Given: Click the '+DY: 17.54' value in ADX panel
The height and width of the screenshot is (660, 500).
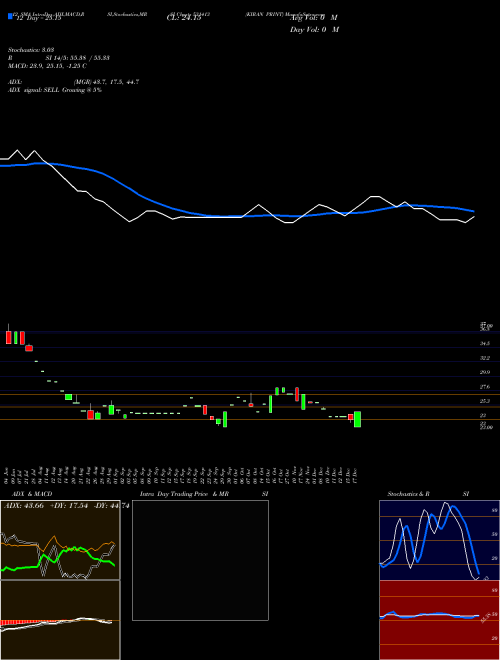Looking at the screenshot, I should click(x=69, y=506).
